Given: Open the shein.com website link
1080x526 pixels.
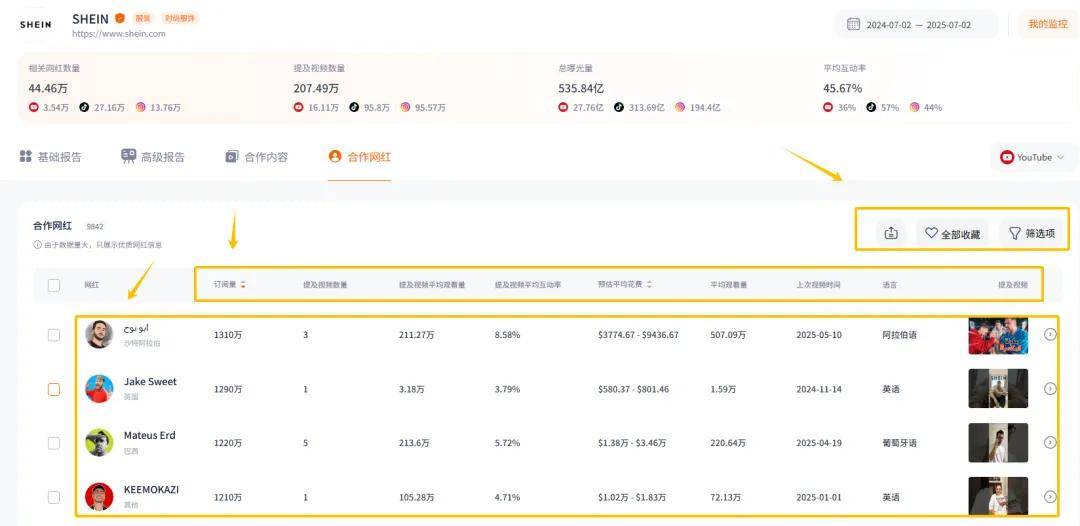Looking at the screenshot, I should 119,34.
